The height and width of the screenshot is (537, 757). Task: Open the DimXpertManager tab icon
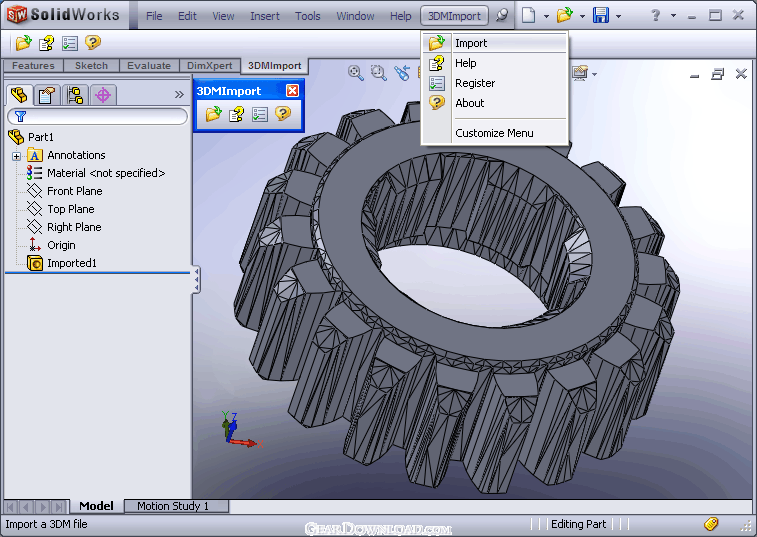103,95
